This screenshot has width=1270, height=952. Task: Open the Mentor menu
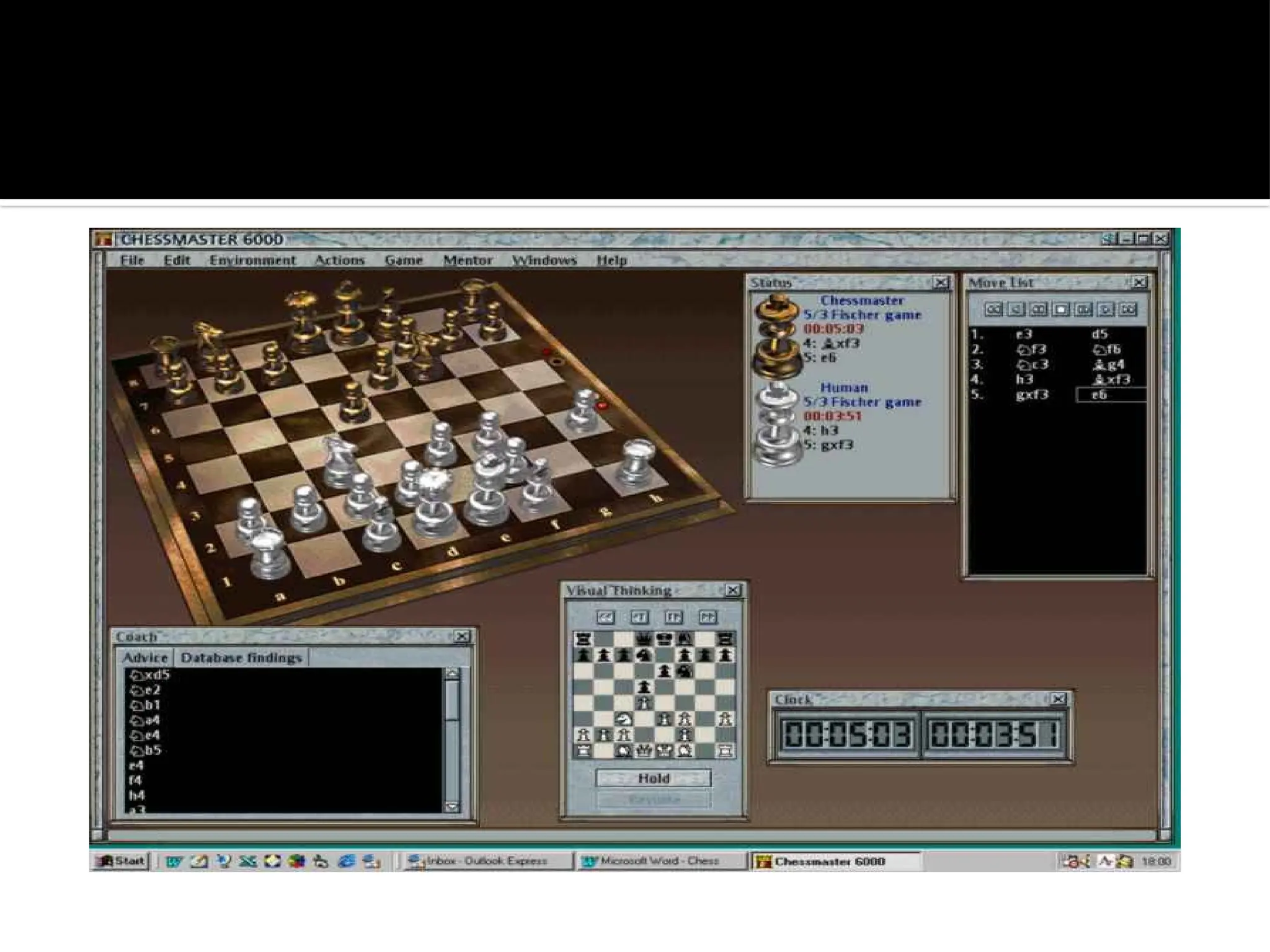(468, 260)
